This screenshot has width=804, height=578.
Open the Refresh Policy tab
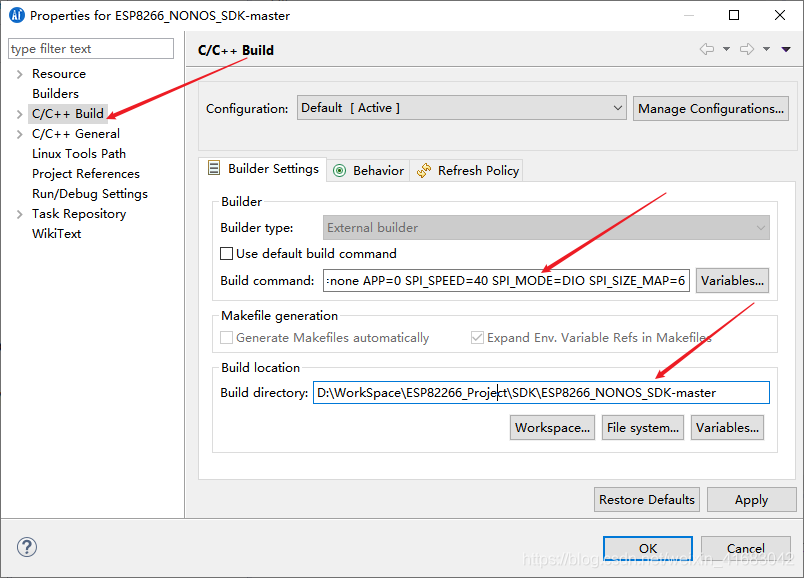467,170
